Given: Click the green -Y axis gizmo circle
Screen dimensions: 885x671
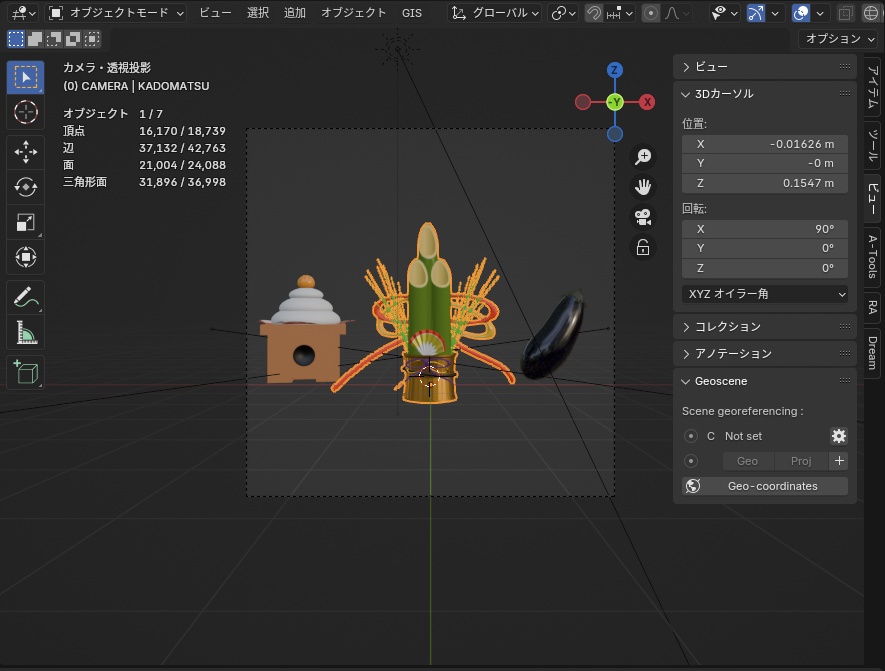Looking at the screenshot, I should click(x=615, y=102).
